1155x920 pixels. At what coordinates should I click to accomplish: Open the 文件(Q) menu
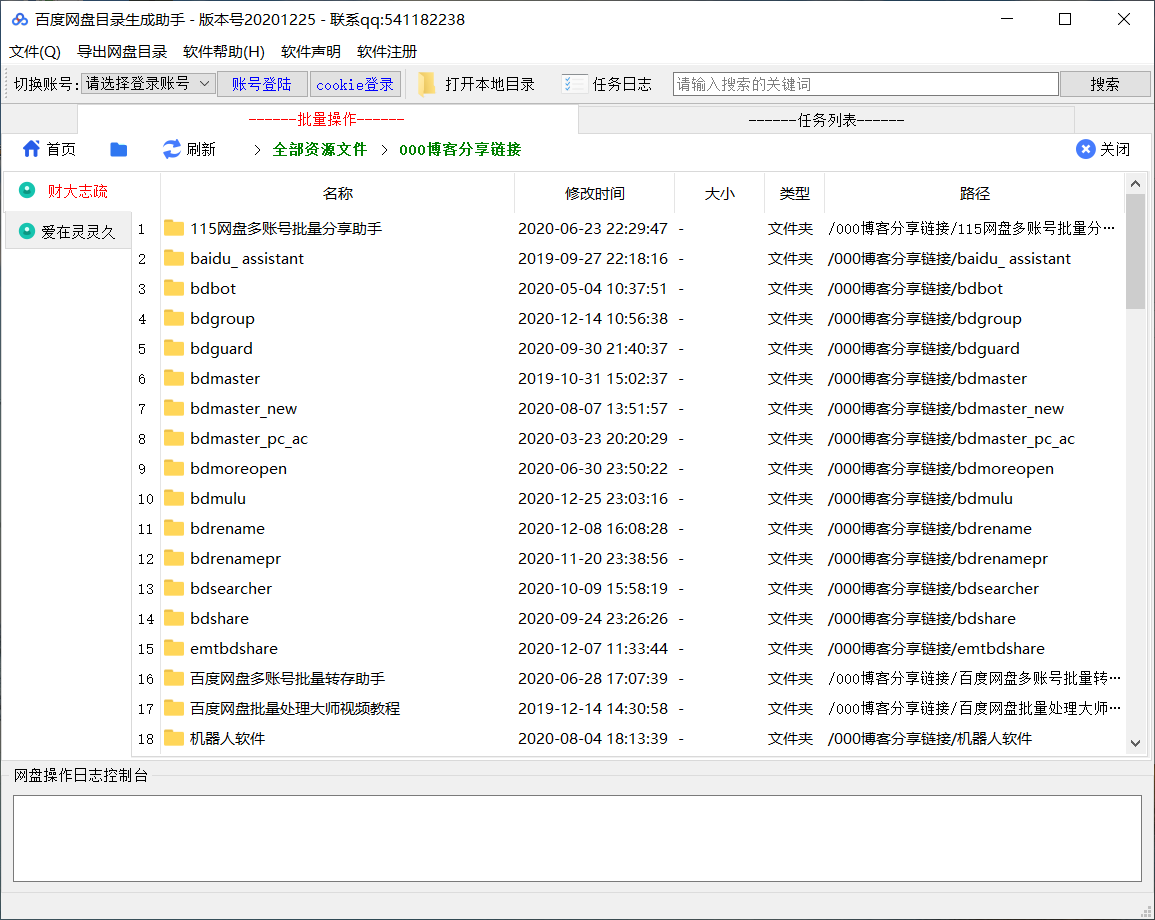35,51
